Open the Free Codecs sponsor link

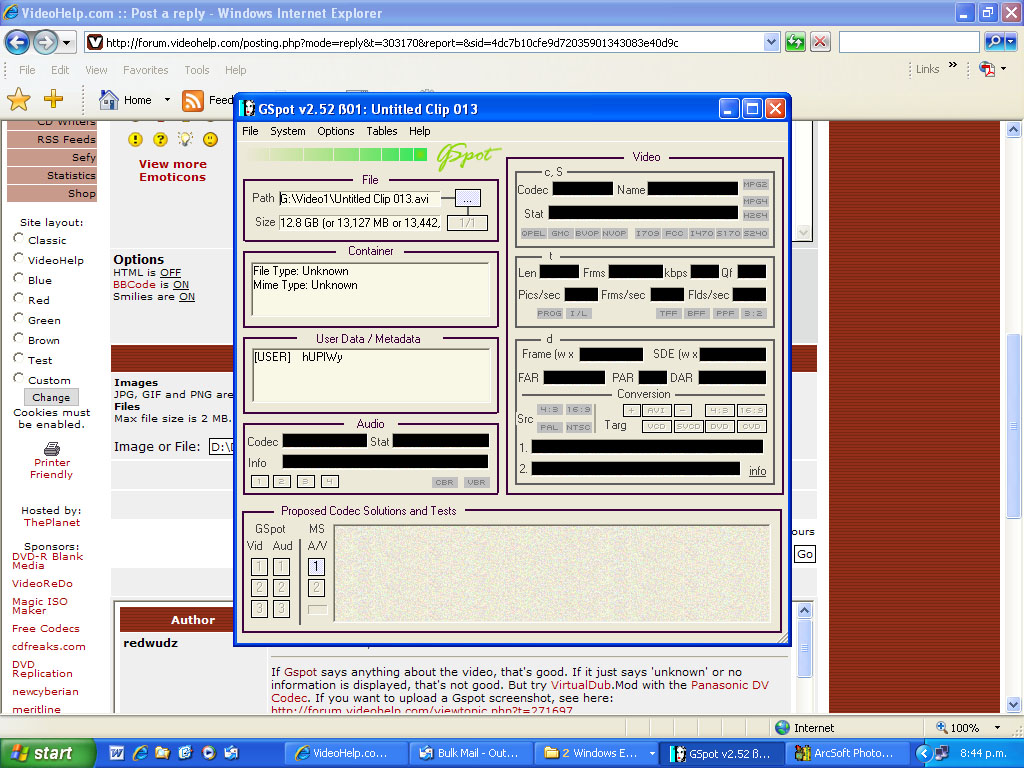[46, 628]
